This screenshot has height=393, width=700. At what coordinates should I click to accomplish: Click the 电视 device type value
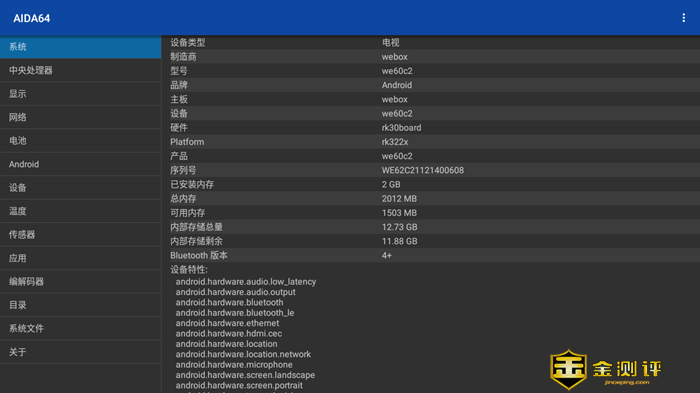click(391, 42)
